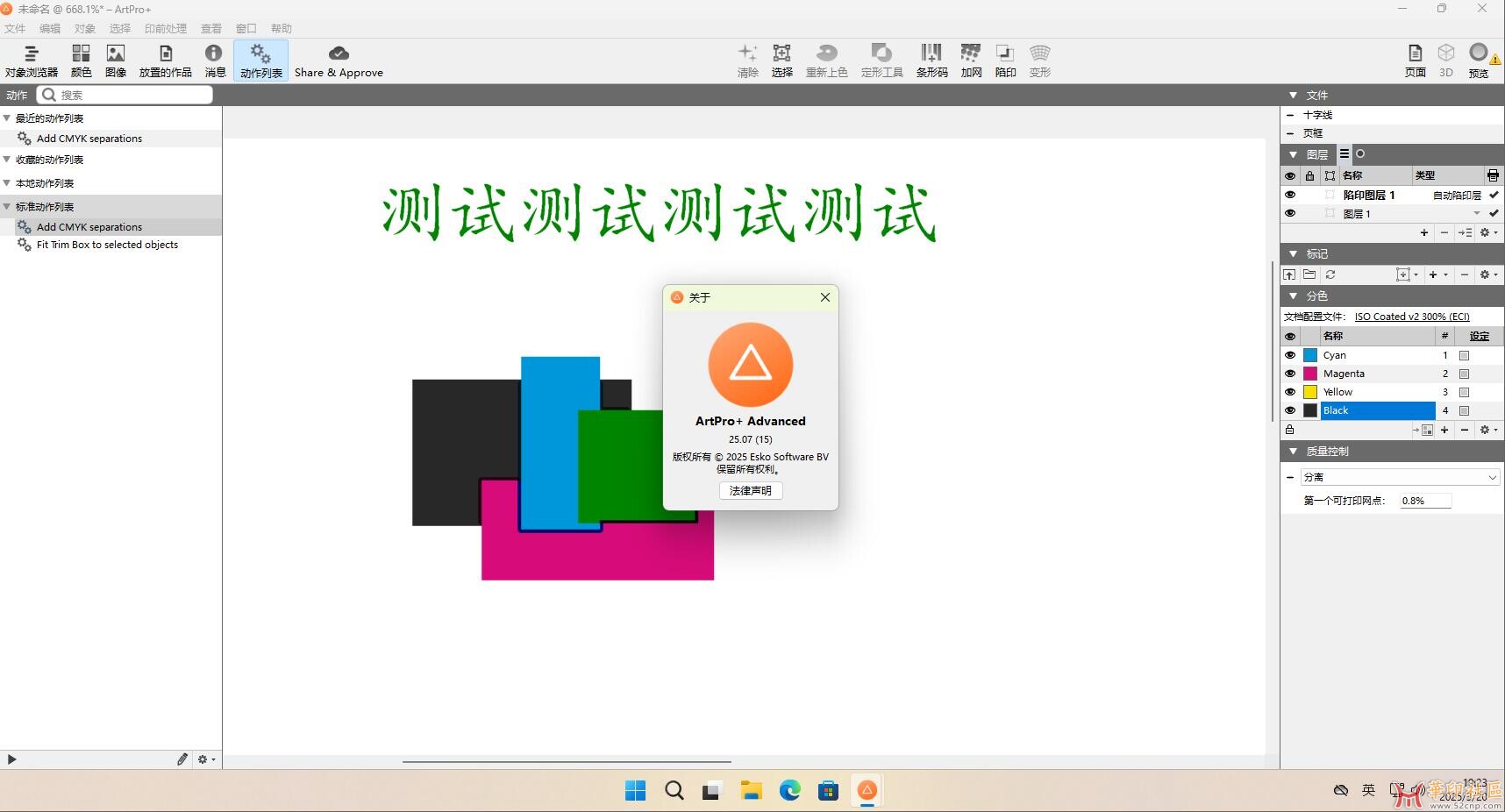Select the 清除 clean-up tool
The width and height of the screenshot is (1505, 812).
(x=747, y=61)
